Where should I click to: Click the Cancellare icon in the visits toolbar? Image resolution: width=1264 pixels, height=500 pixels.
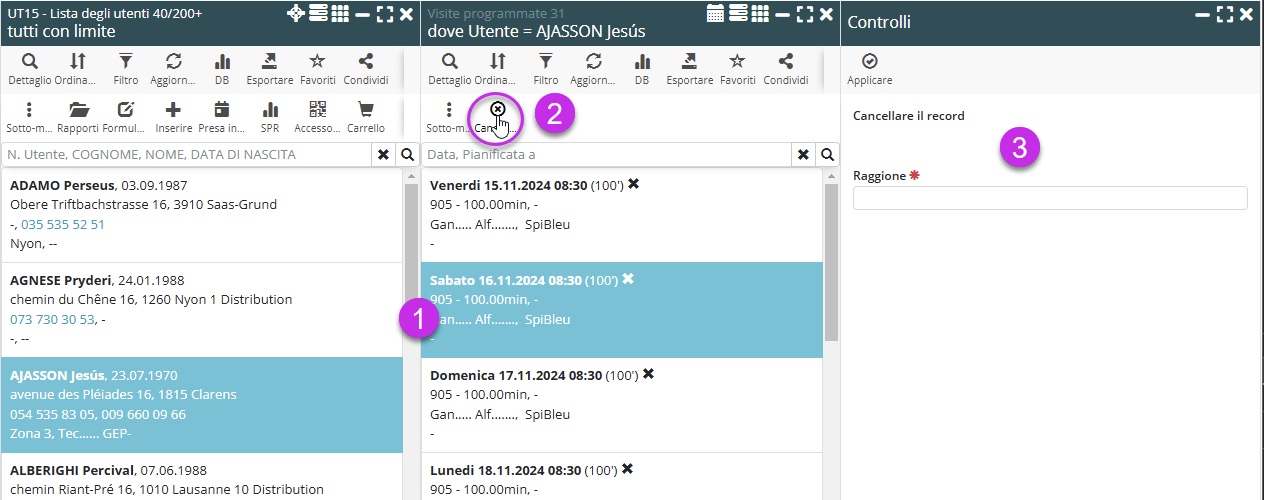point(497,110)
